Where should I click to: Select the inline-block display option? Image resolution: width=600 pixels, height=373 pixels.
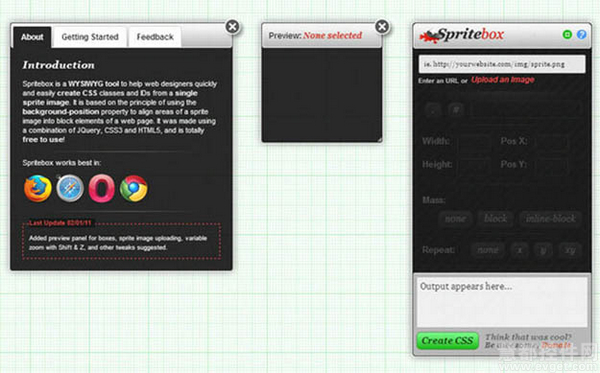point(550,218)
